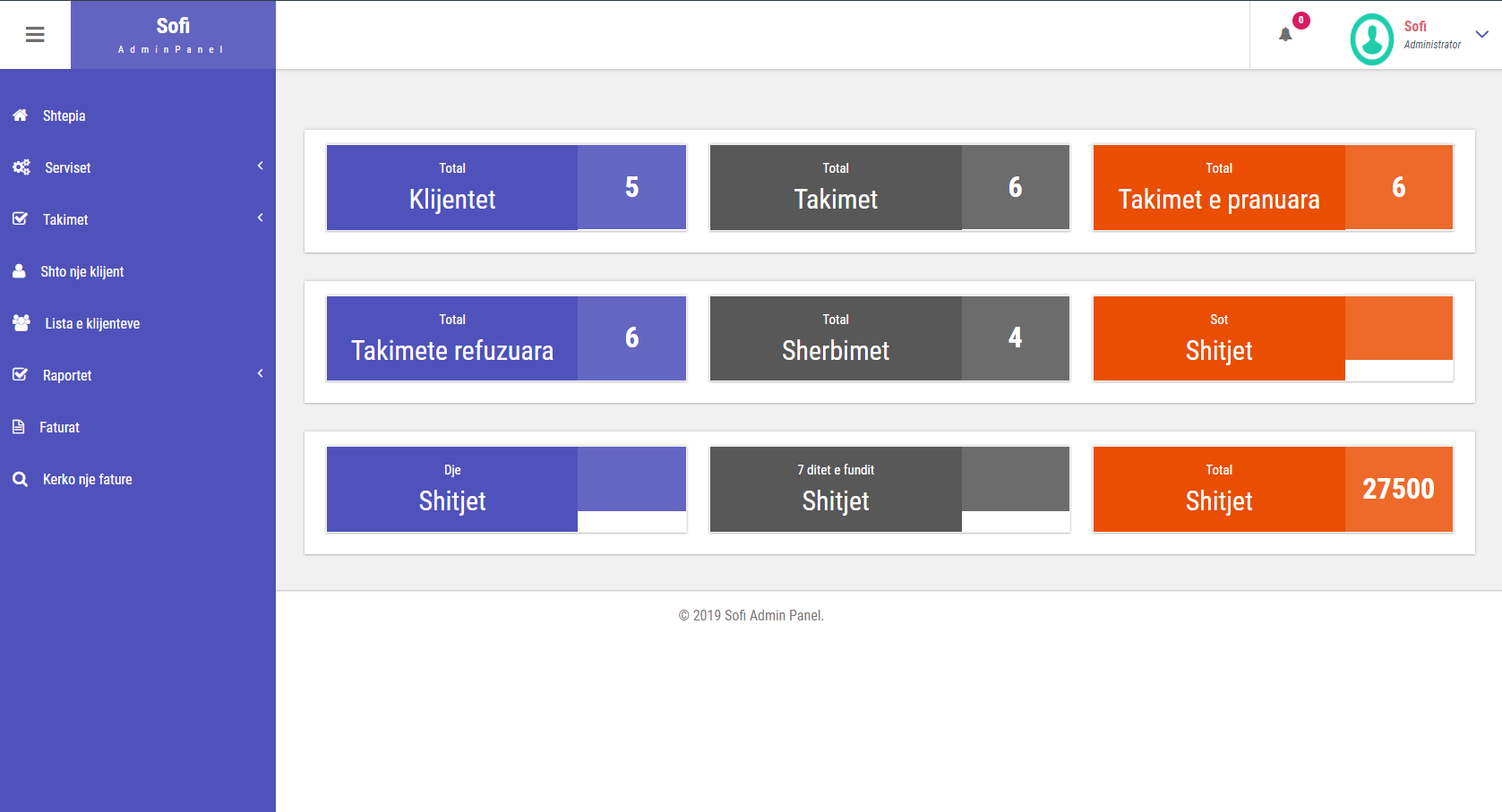Image resolution: width=1502 pixels, height=812 pixels.
Task: Click the Takimet checkmark icon in sidebar
Action: (x=20, y=219)
